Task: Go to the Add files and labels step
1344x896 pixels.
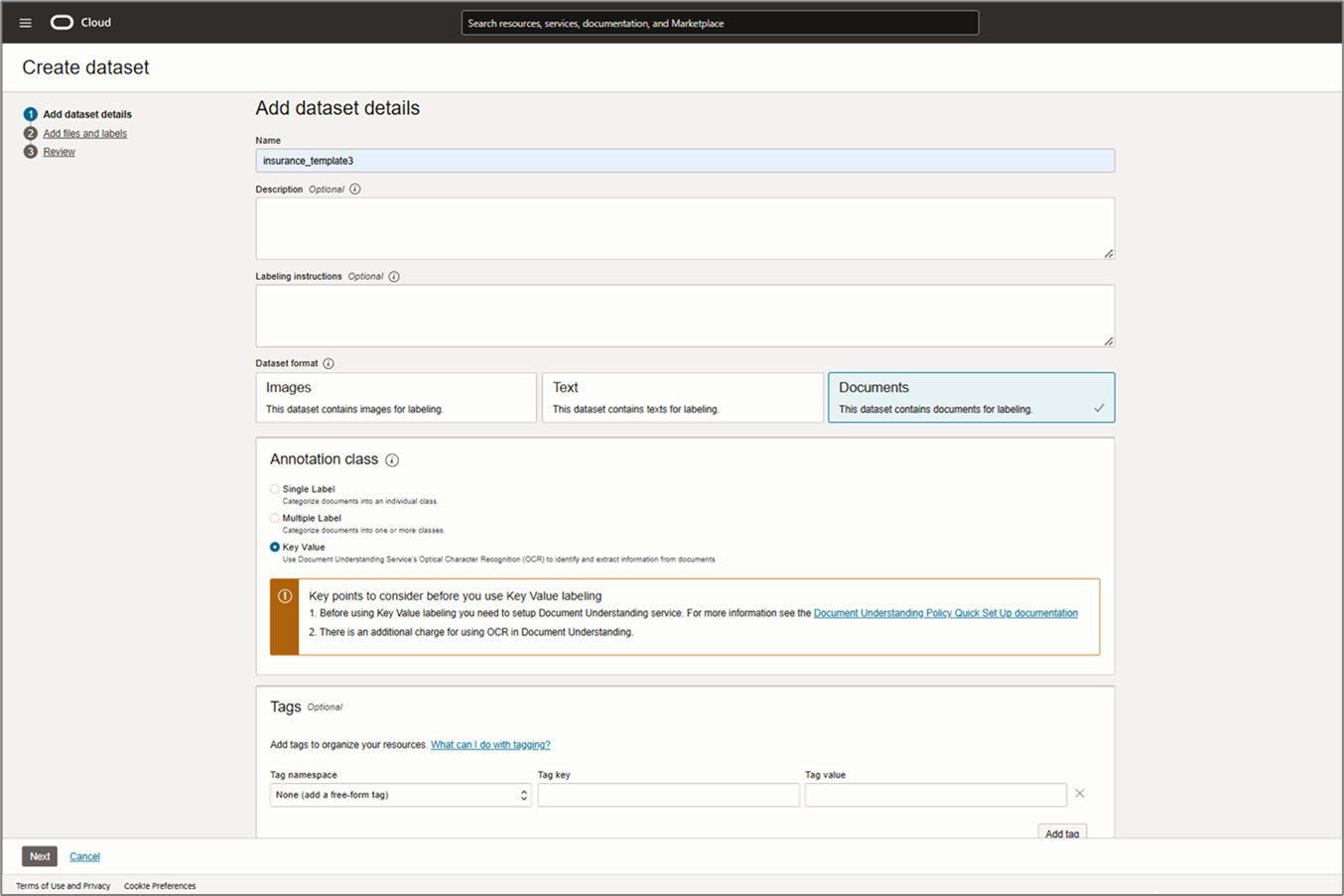Action: click(84, 133)
